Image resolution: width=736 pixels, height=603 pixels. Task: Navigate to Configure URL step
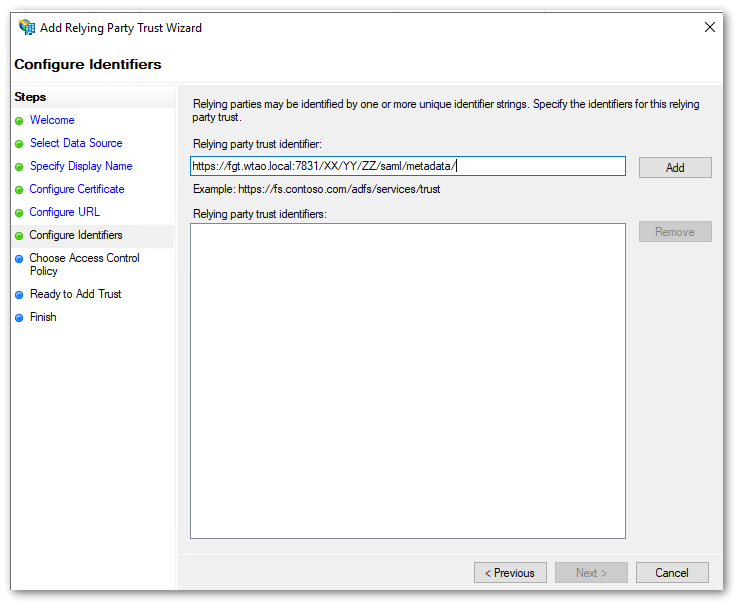[x=65, y=212]
